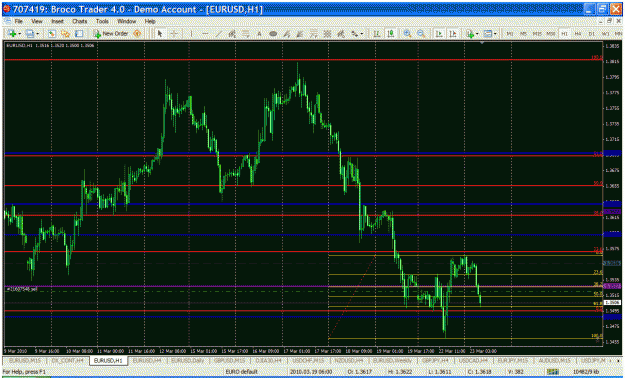This screenshot has width=625, height=378.
Task: Expand the New Chart dropdown arrow
Action: (x=19, y=34)
